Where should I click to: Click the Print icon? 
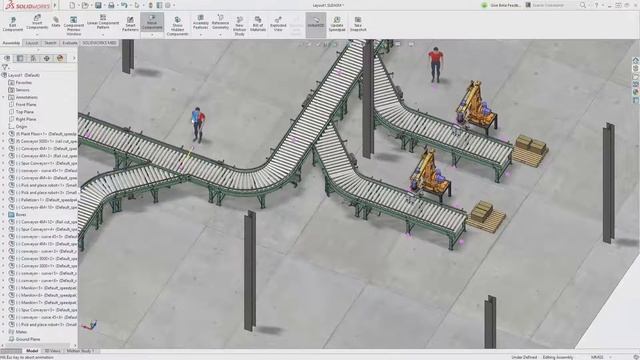pos(111,5)
